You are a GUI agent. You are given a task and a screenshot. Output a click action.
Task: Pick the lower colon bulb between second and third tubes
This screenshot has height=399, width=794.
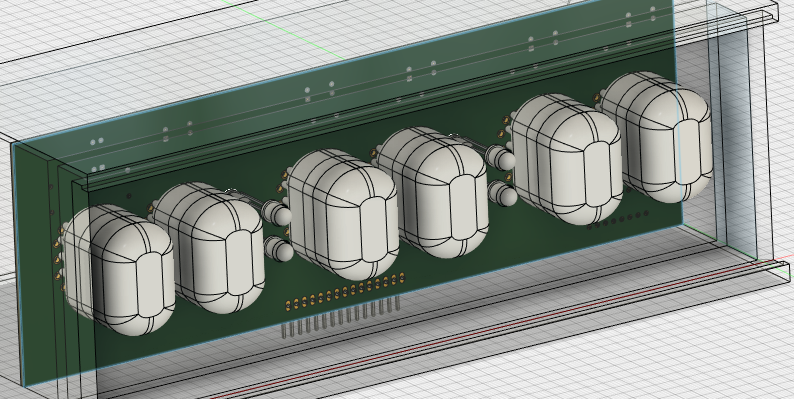(x=279, y=249)
